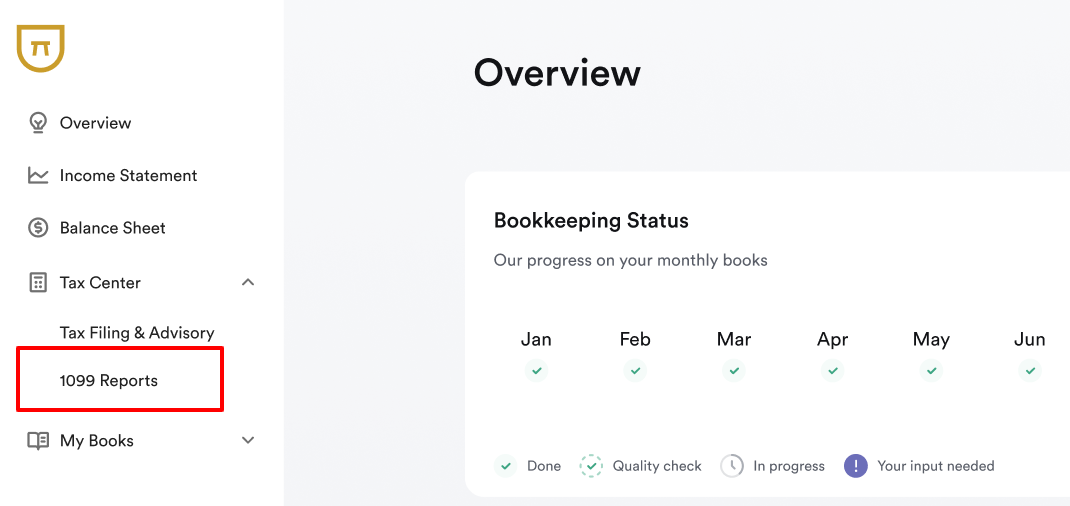Click the My Books open-book icon
The image size is (1070, 506).
tap(38, 441)
